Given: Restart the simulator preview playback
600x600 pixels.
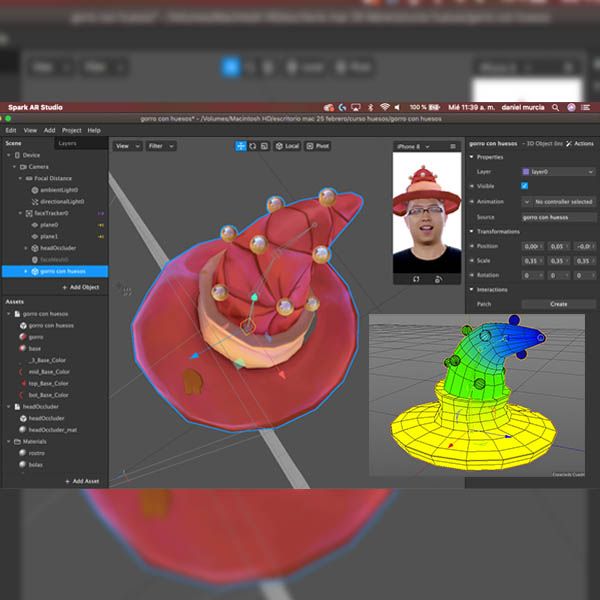Looking at the screenshot, I should pyautogui.click(x=415, y=279).
